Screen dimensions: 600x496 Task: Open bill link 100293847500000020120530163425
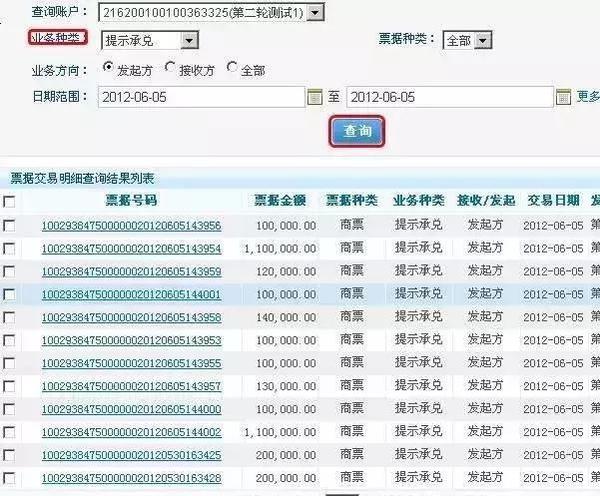coord(131,455)
